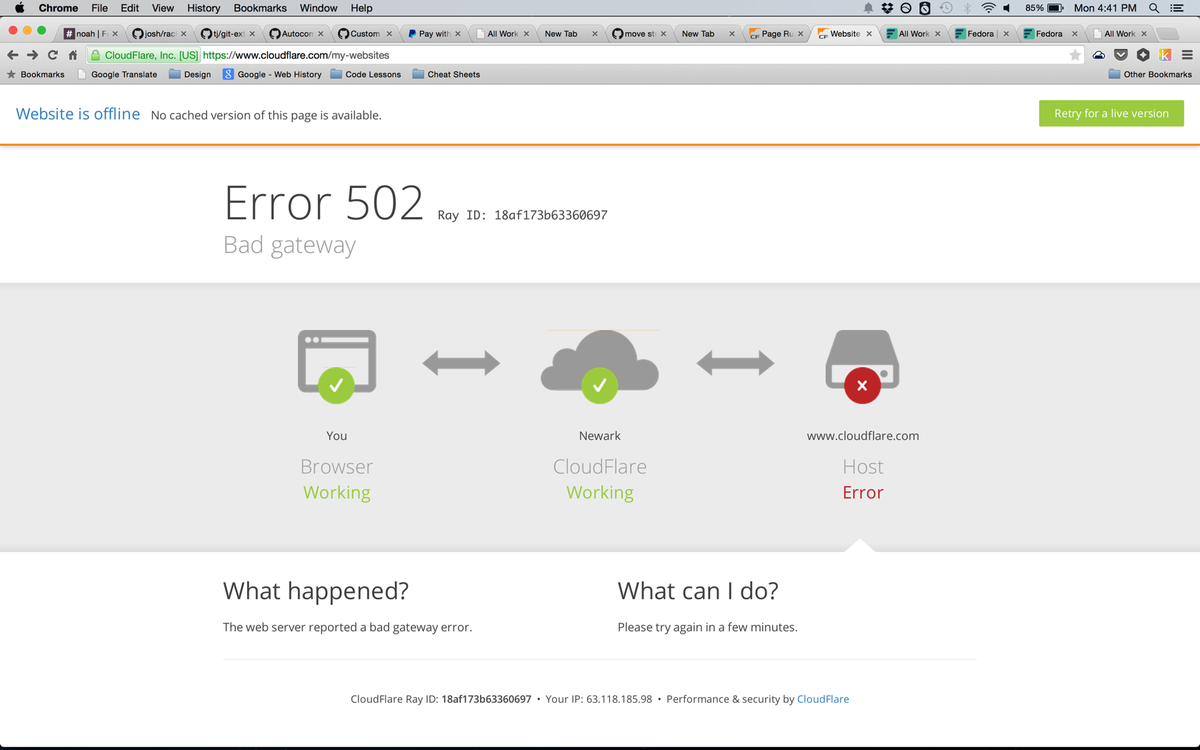This screenshot has height=750, width=1200.
Task: Click the CloudFlare cloud checkmark icon
Action: coord(599,384)
